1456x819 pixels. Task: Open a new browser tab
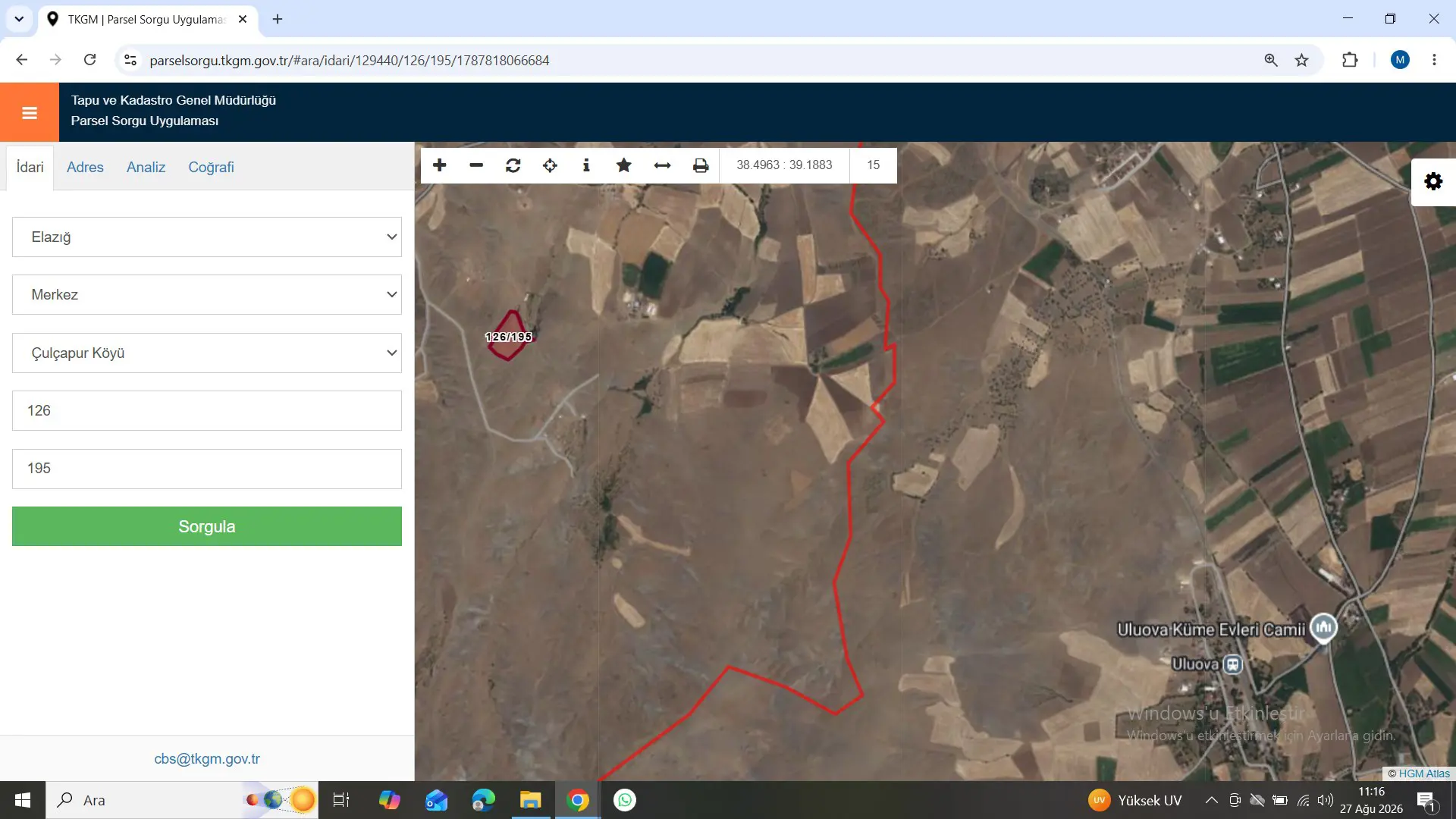278,19
